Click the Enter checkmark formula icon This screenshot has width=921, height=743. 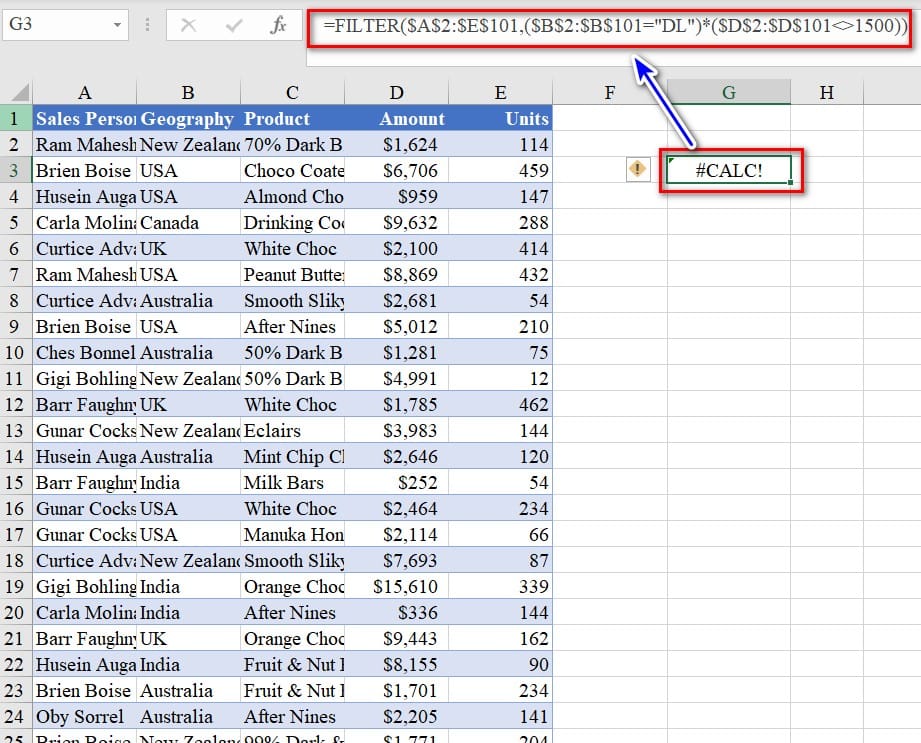click(234, 26)
